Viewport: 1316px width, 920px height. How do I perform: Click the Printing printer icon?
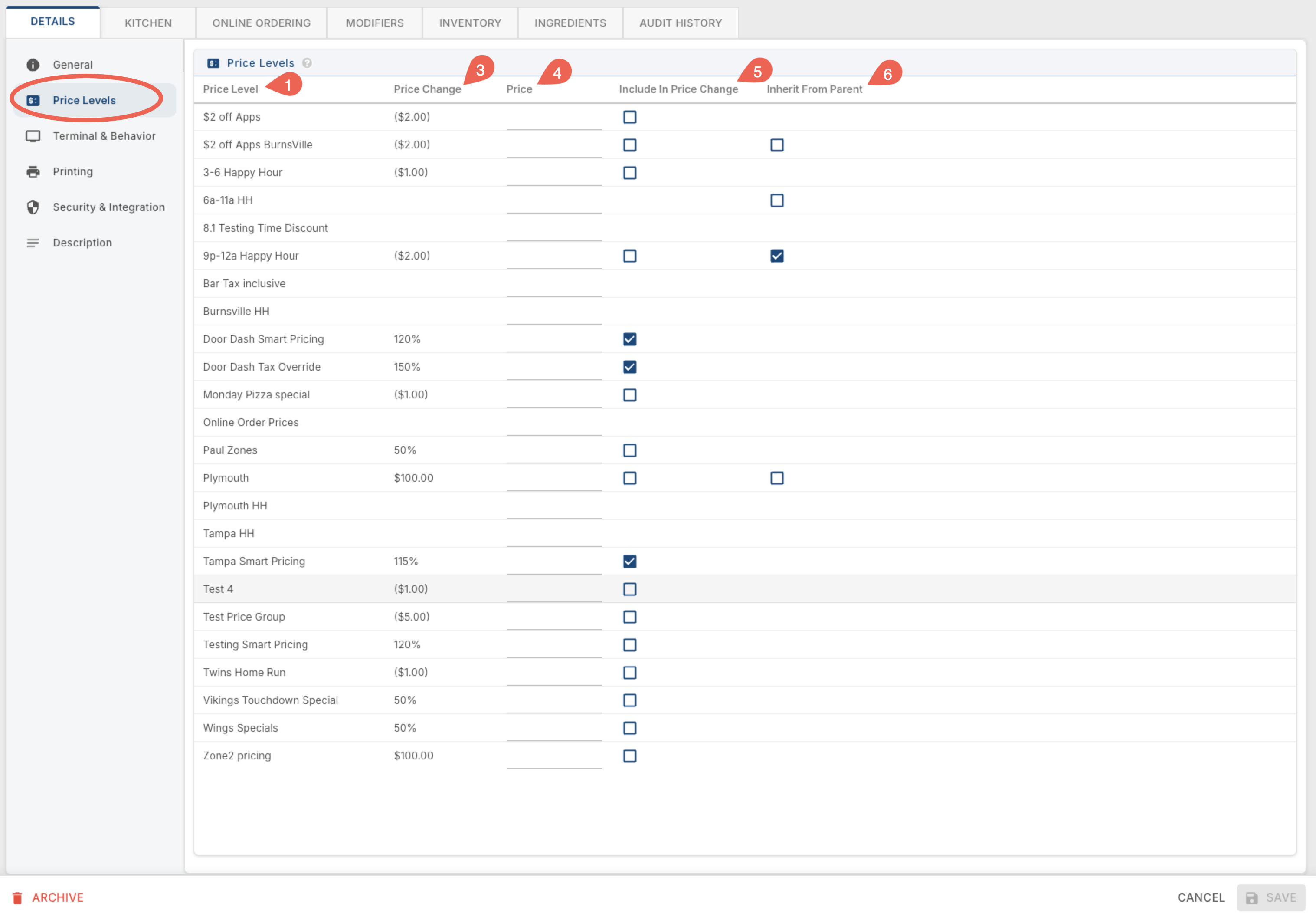[x=33, y=171]
